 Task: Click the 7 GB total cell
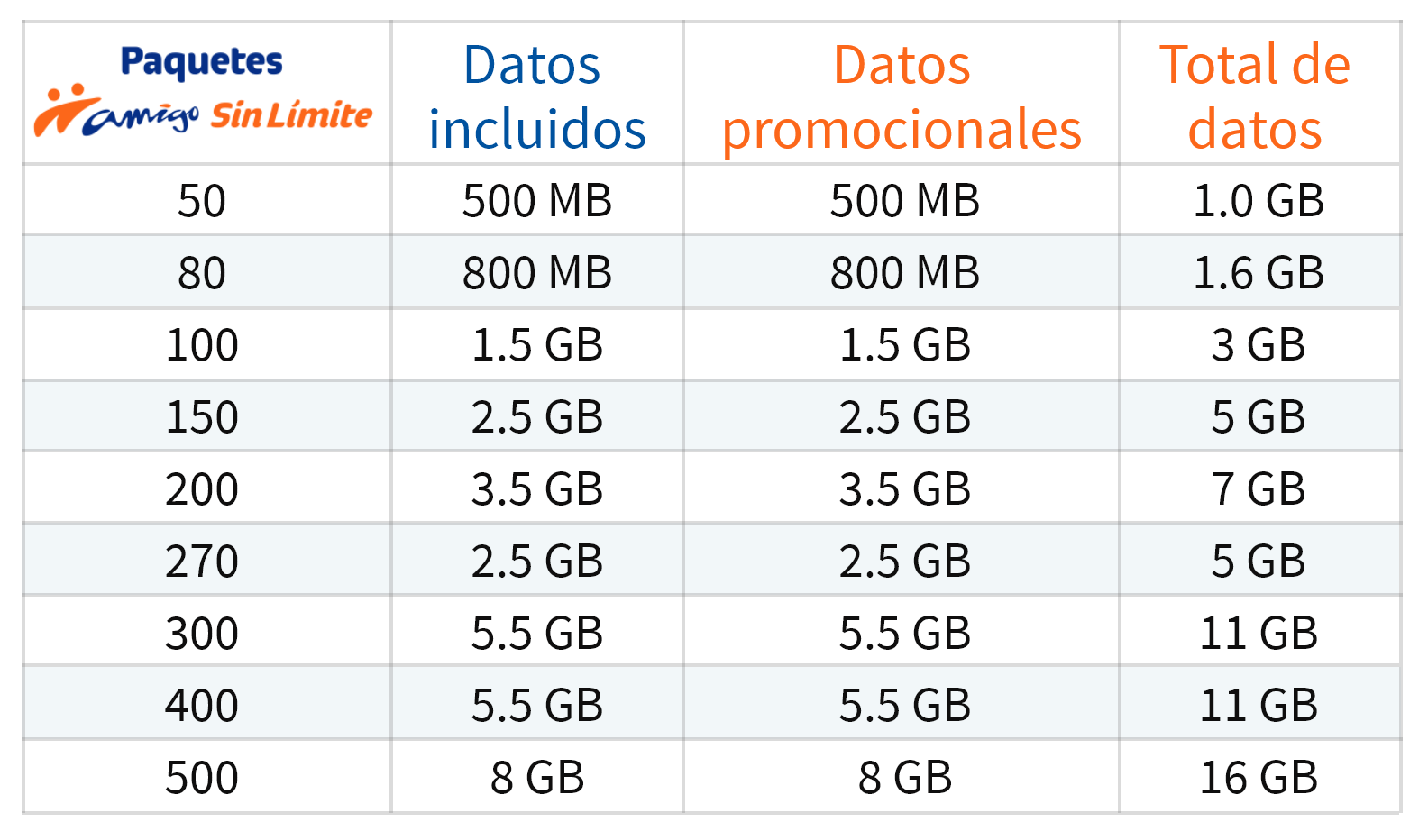[1259, 489]
